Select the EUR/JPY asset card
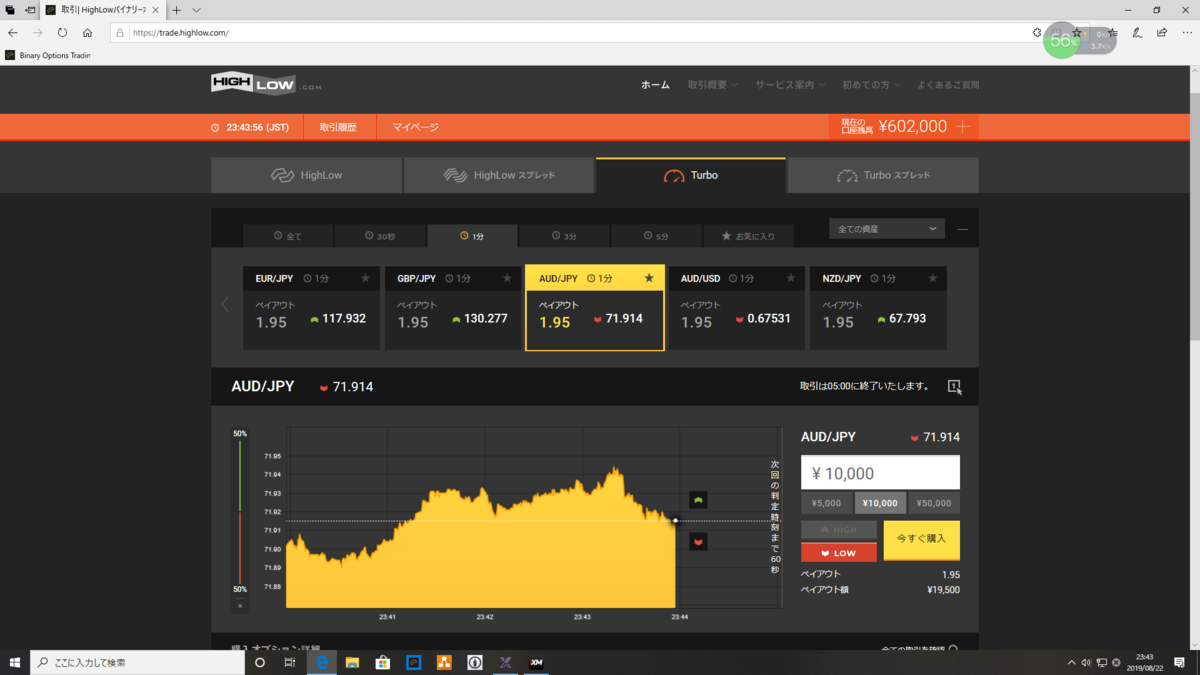Screen dimensions: 1200x675 pos(311,308)
